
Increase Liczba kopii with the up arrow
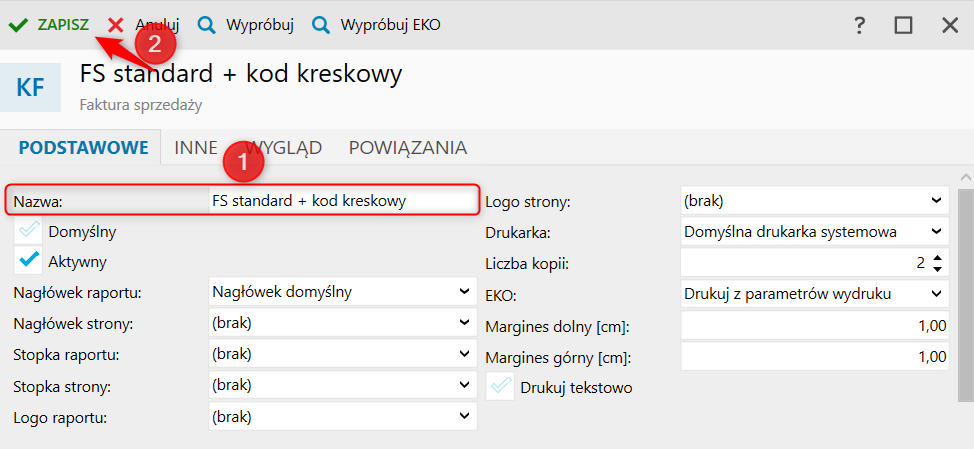click(937, 258)
